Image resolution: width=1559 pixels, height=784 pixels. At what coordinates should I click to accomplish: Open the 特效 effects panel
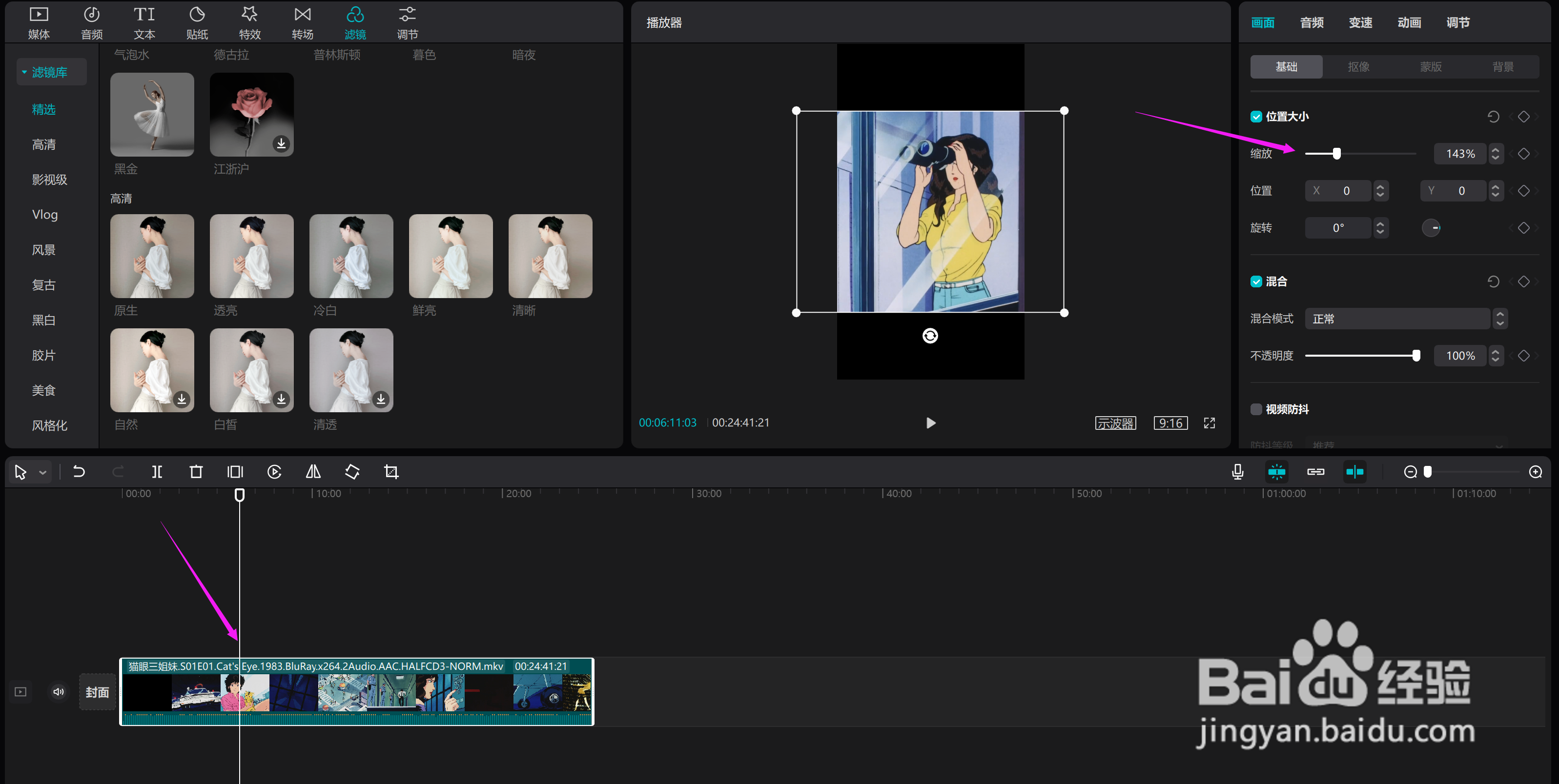[249, 22]
